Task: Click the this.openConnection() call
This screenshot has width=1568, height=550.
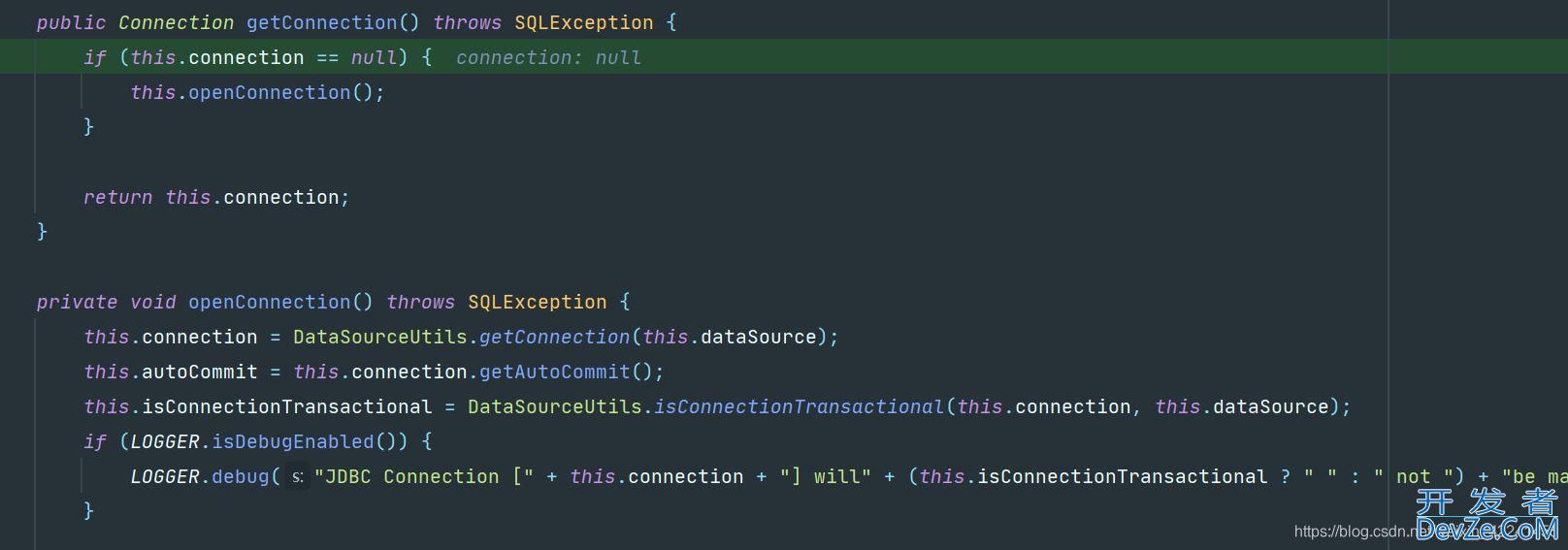Action: (257, 93)
